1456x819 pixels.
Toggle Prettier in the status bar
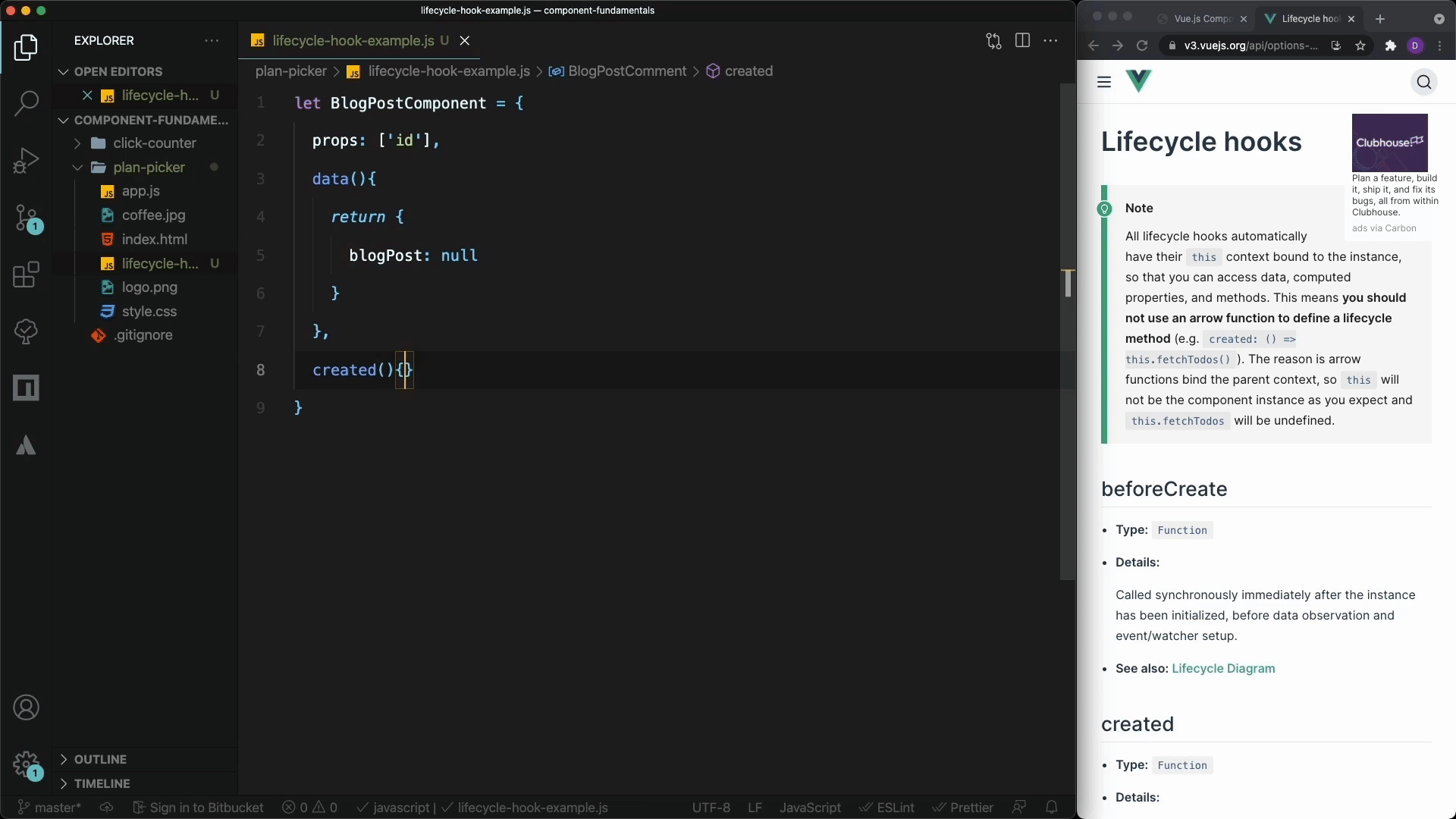click(962, 808)
